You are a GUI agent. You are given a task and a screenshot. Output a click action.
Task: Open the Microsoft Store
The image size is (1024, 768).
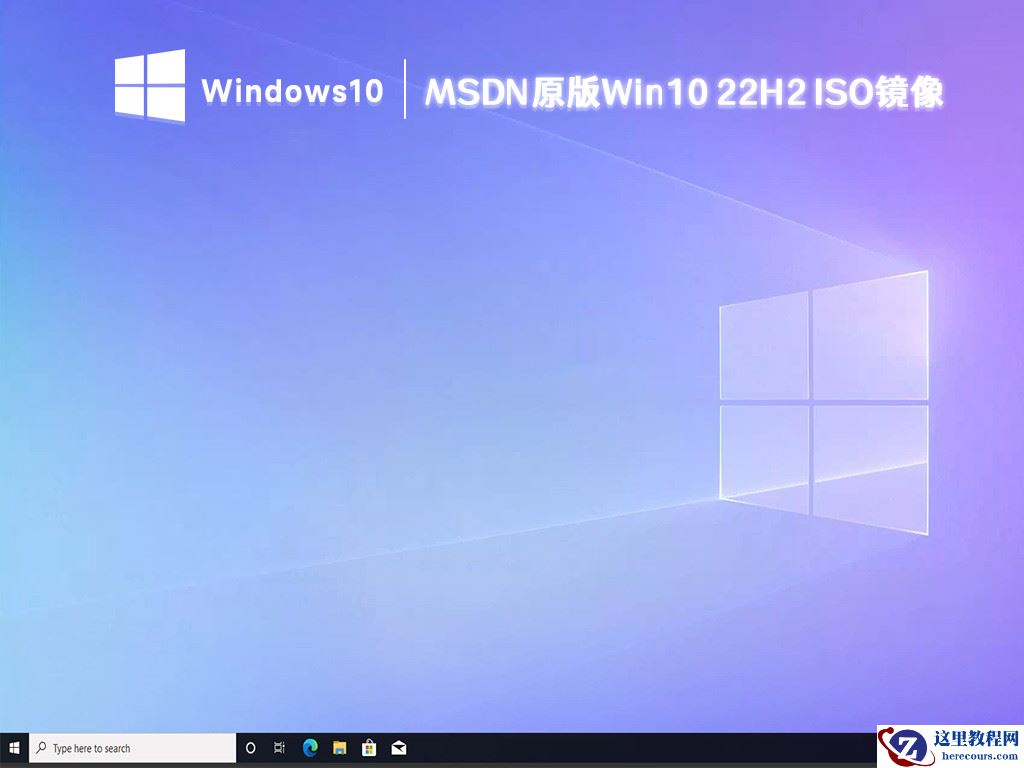point(369,748)
